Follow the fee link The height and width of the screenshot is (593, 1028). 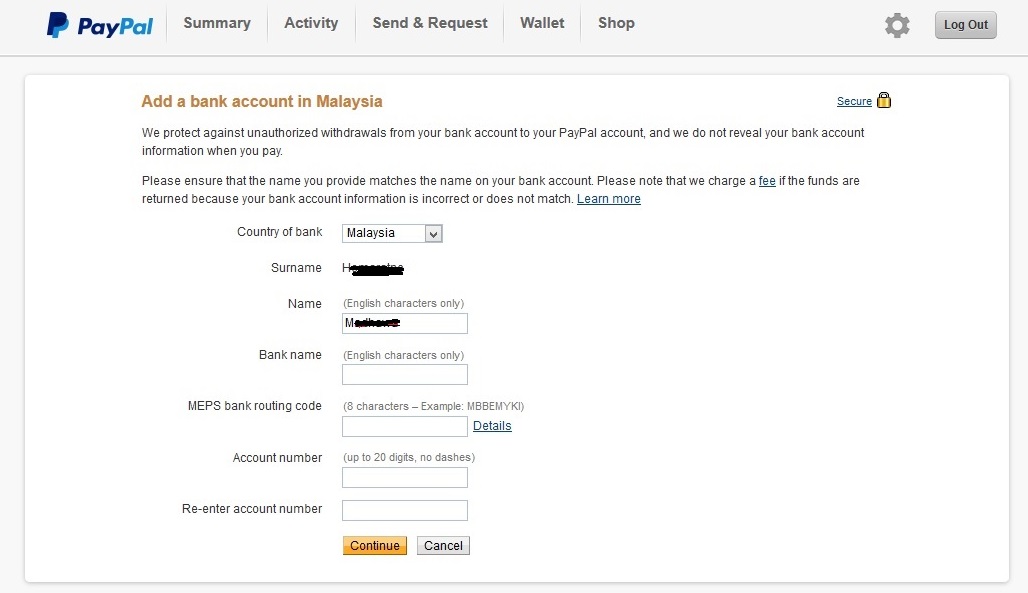tap(767, 180)
